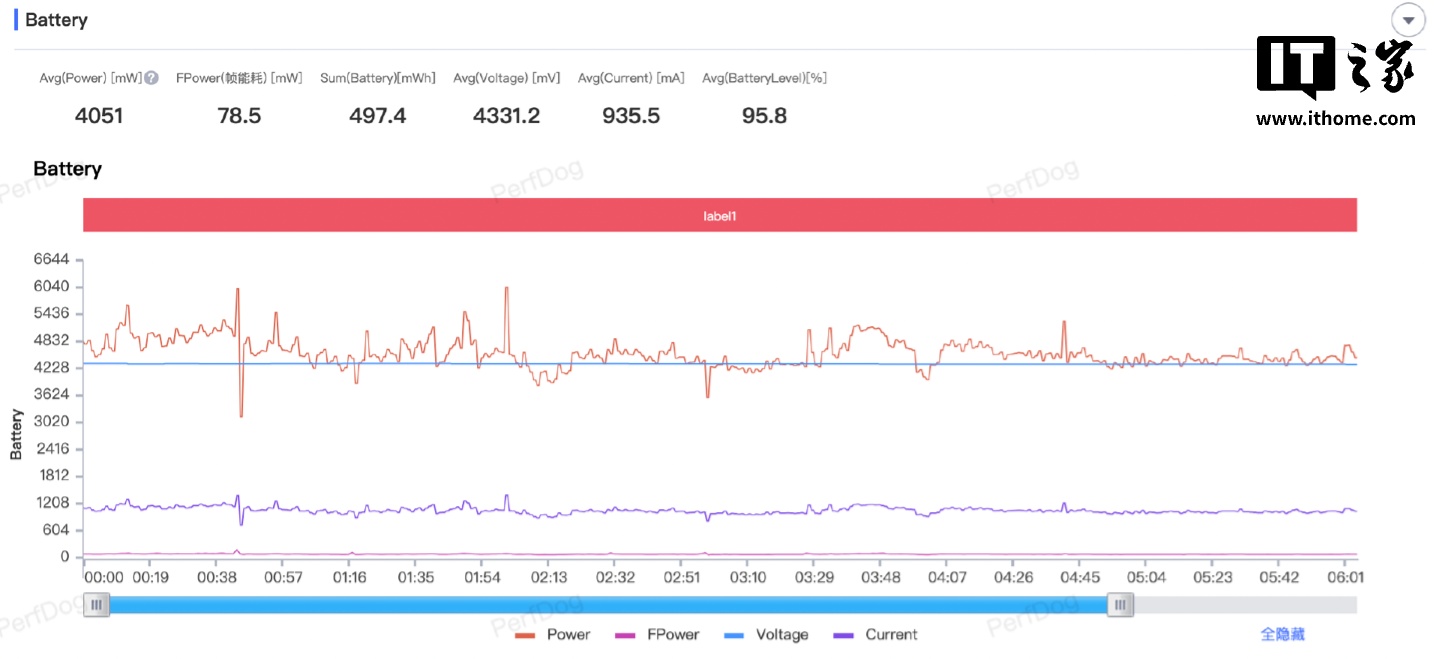Click the left handle of the range slider
The width and height of the screenshot is (1440, 659).
96,605
